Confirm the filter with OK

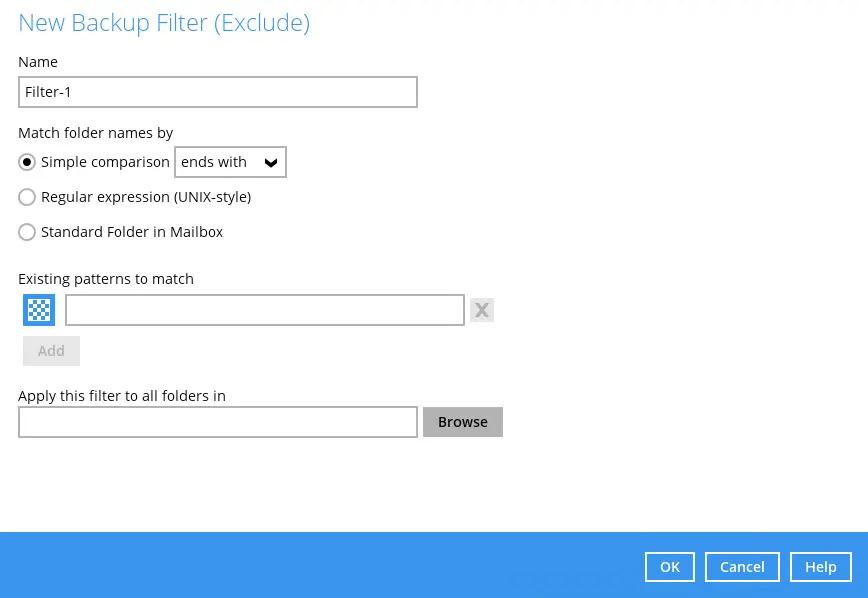pos(670,567)
